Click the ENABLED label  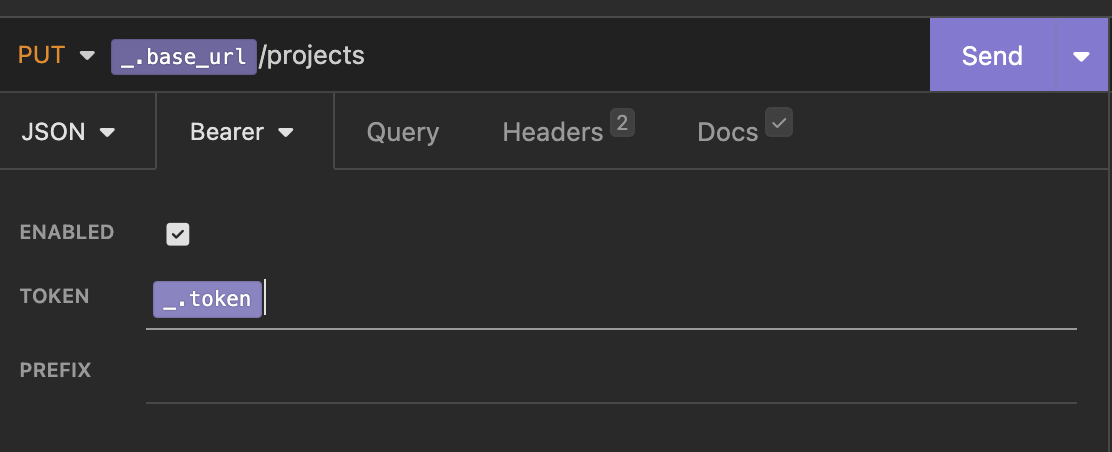(67, 233)
